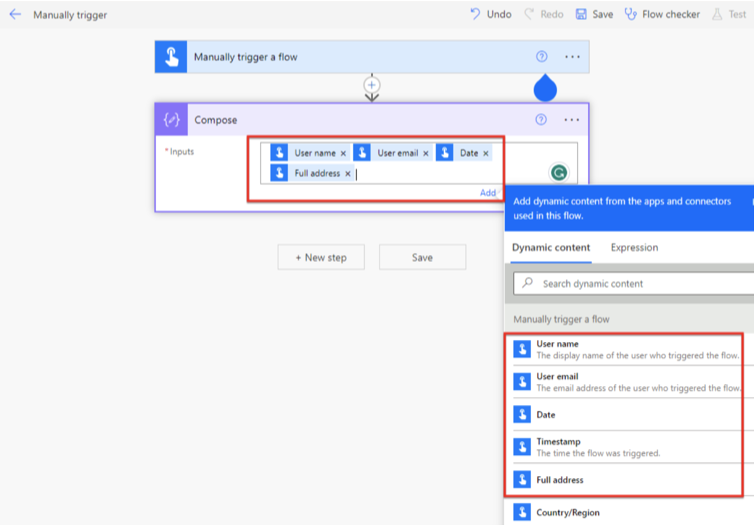Click the Compose action curly braces icon
The width and height of the screenshot is (754, 525).
coord(171,120)
